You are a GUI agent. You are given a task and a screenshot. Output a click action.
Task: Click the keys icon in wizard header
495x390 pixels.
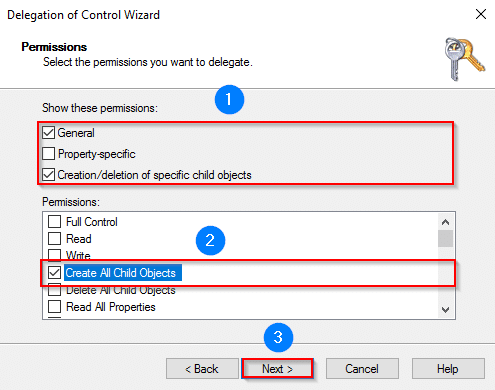click(465, 59)
